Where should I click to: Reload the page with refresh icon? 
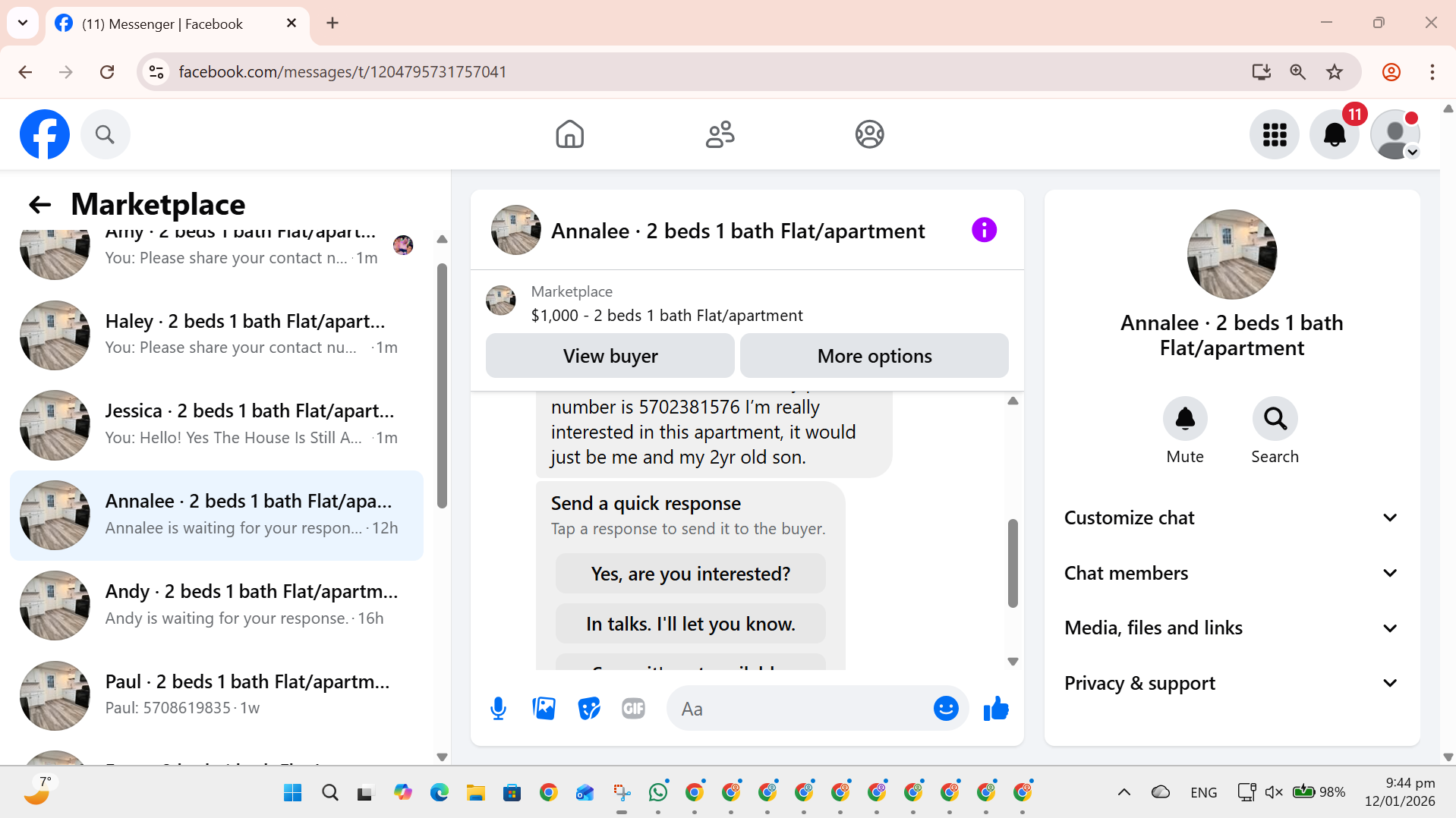pos(107,72)
